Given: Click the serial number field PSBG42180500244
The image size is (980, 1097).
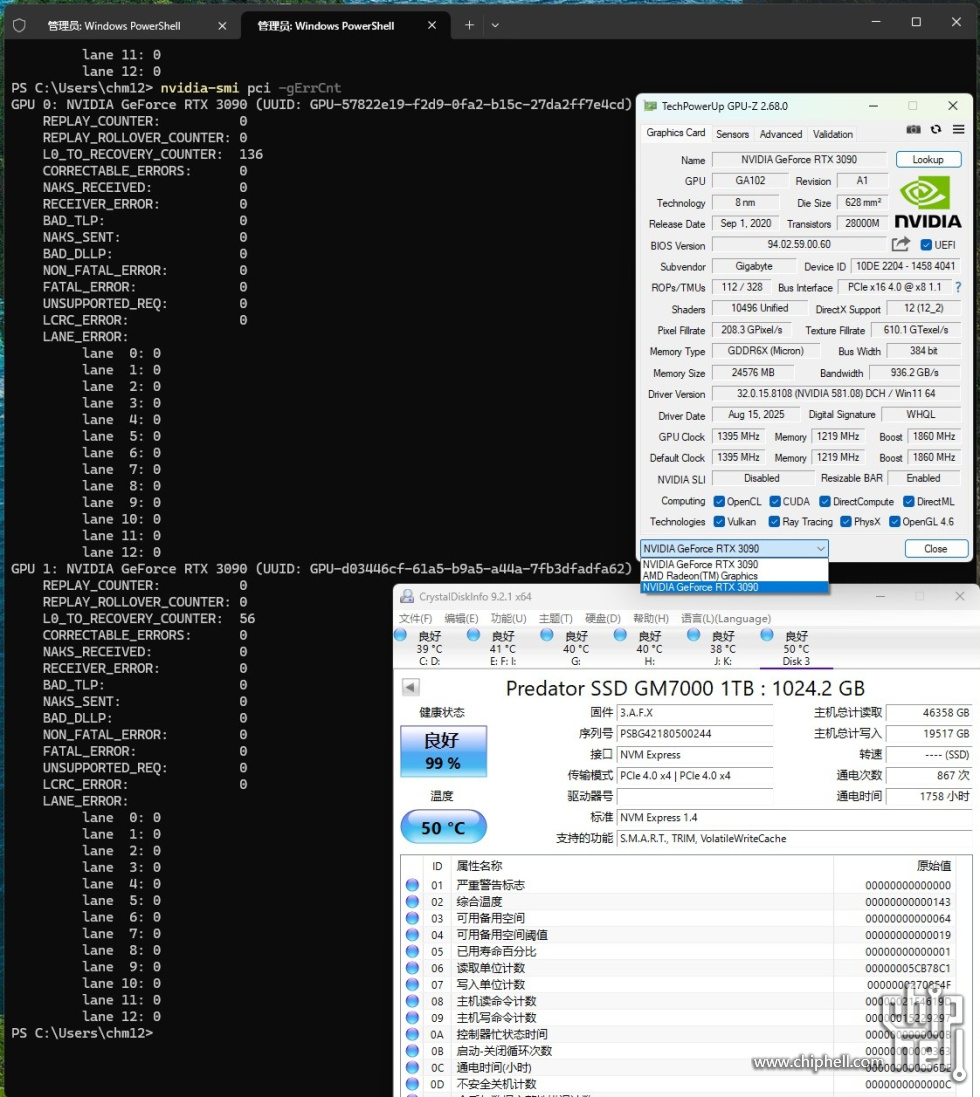Looking at the screenshot, I should 695,734.
